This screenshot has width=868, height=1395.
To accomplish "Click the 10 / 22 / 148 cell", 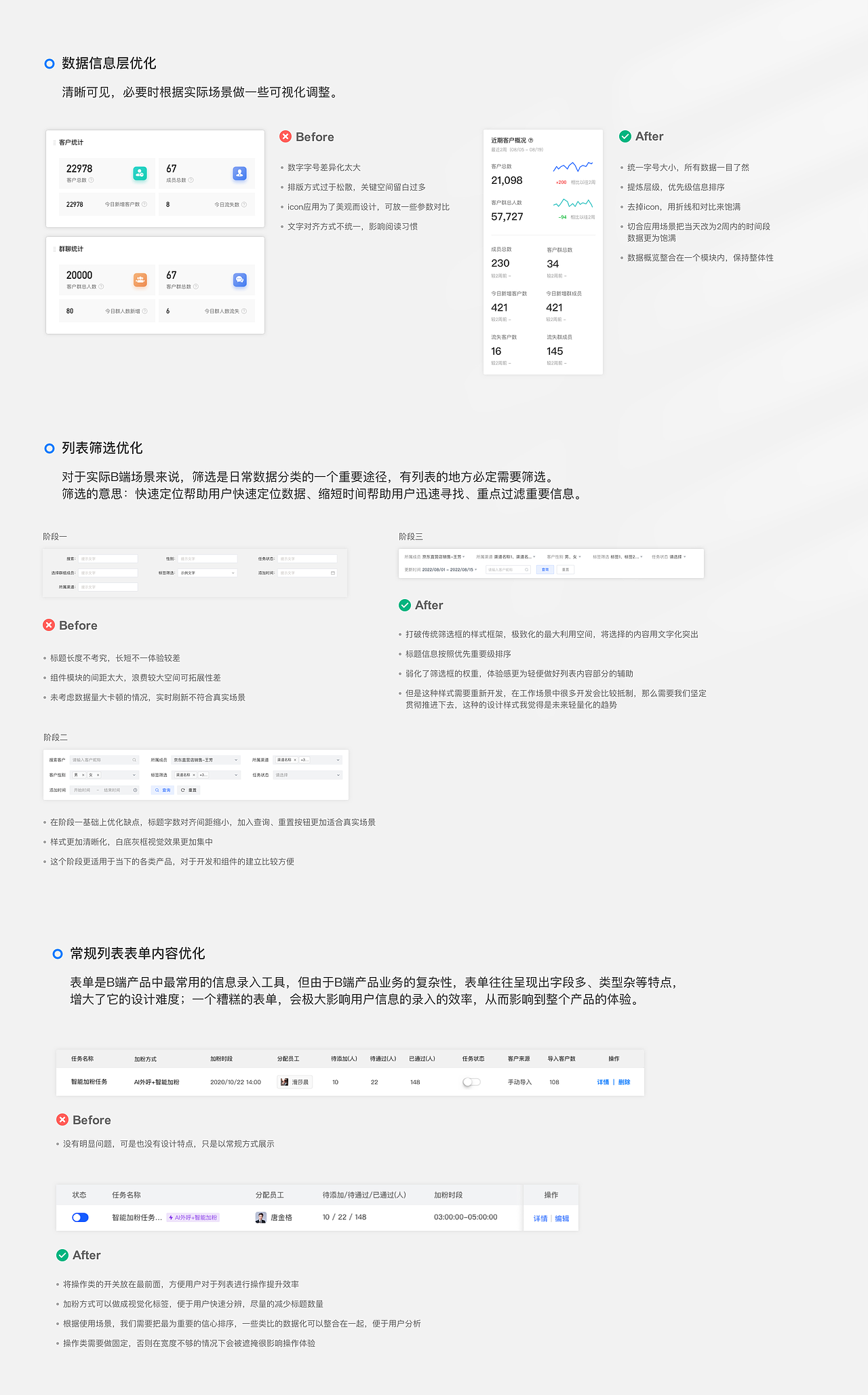I will [x=344, y=1217].
